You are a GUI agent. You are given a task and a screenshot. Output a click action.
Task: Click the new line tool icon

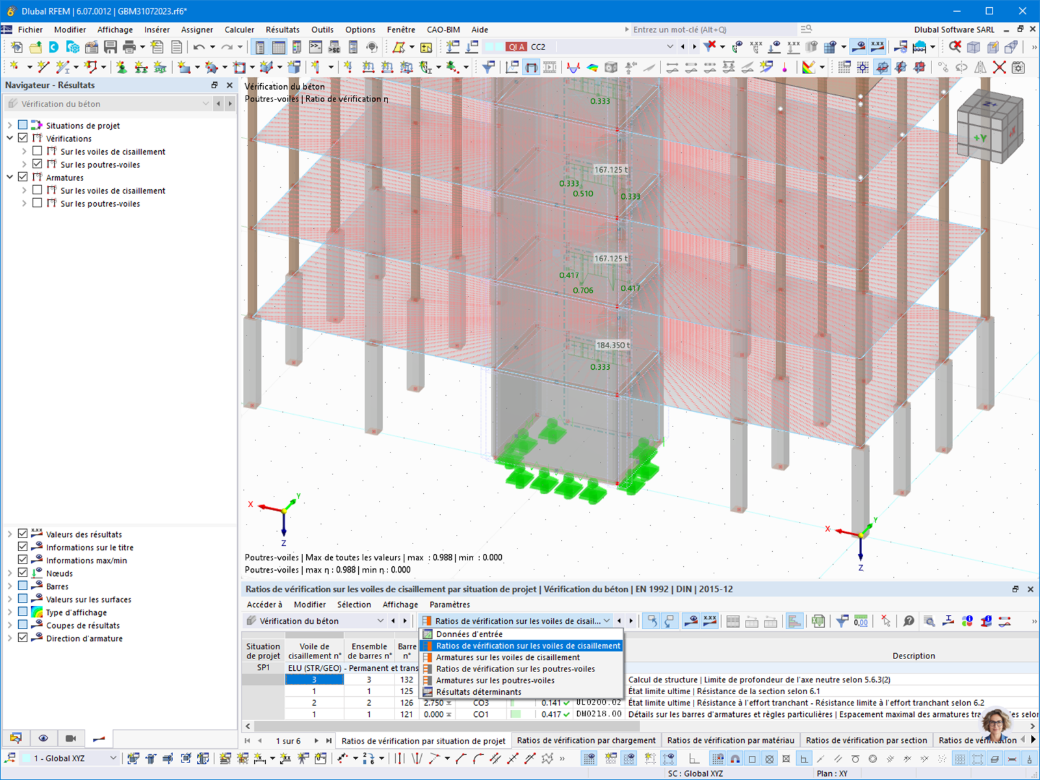pos(43,67)
